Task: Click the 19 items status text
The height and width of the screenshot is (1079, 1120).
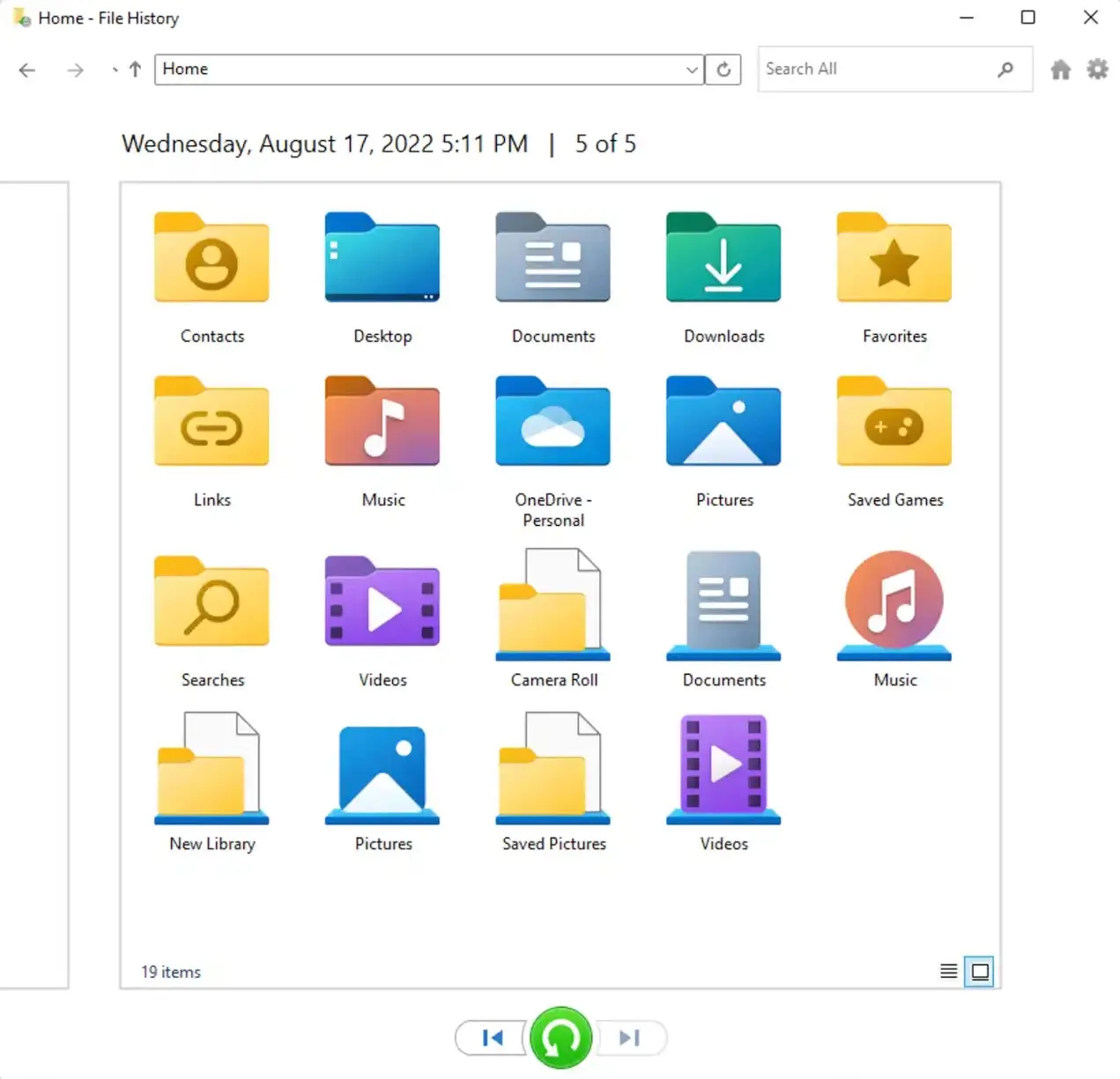Action: coord(171,972)
